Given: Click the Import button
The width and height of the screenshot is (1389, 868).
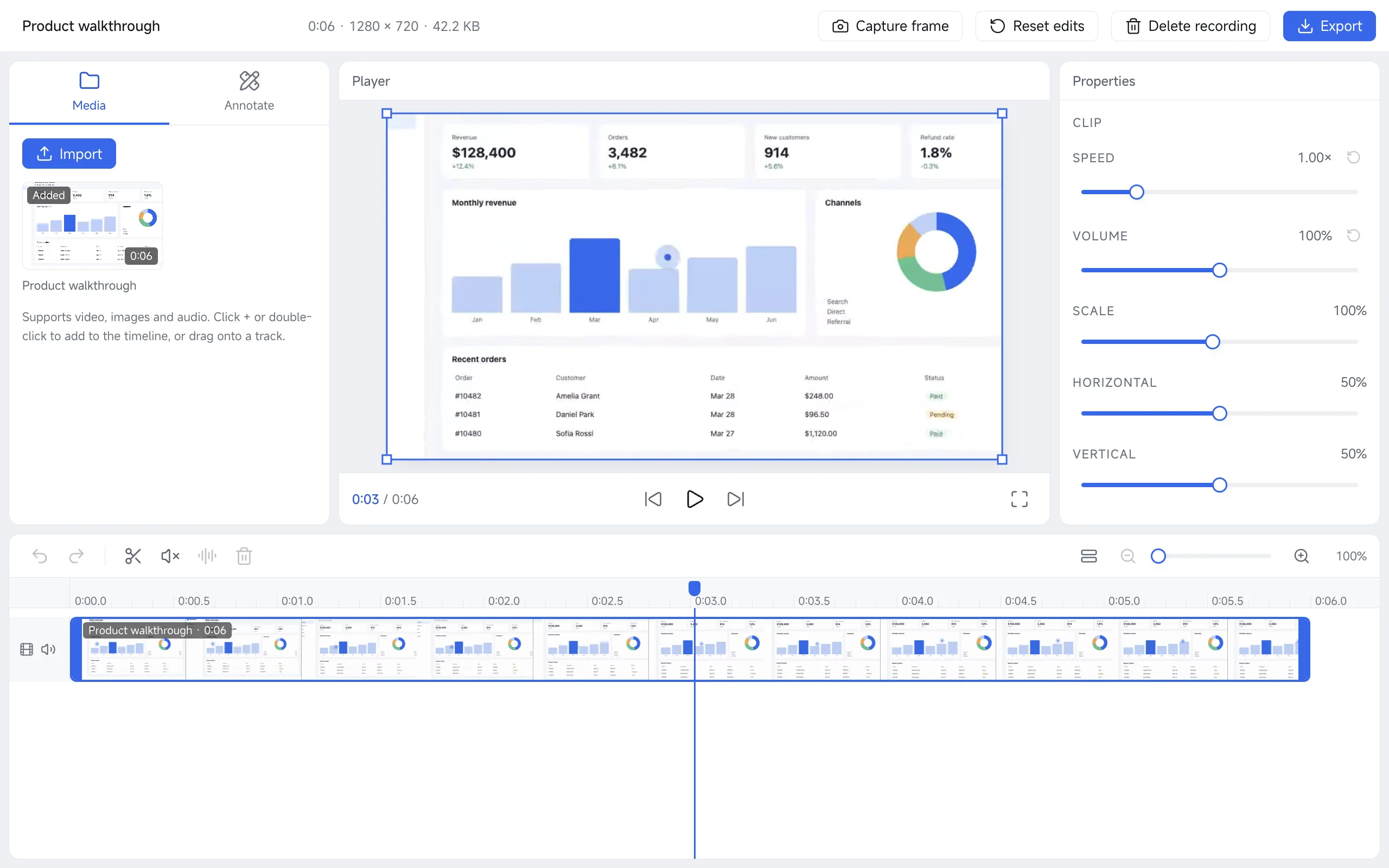Looking at the screenshot, I should (69, 154).
